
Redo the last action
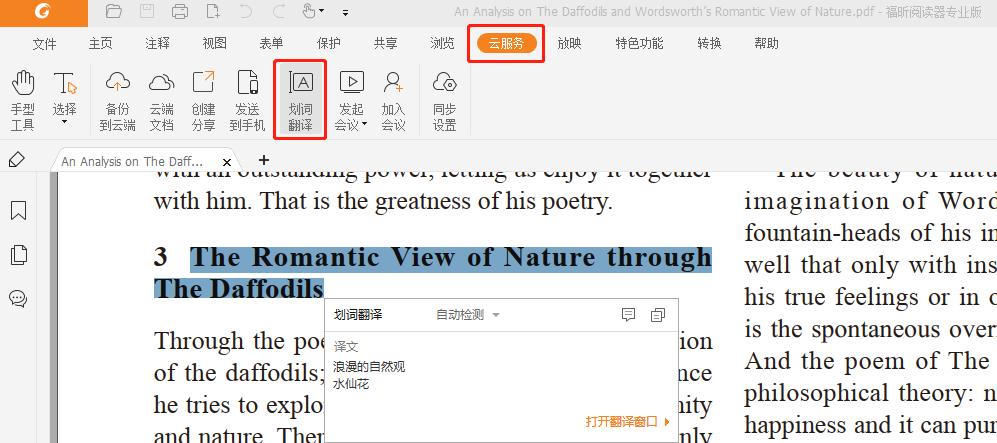[278, 11]
